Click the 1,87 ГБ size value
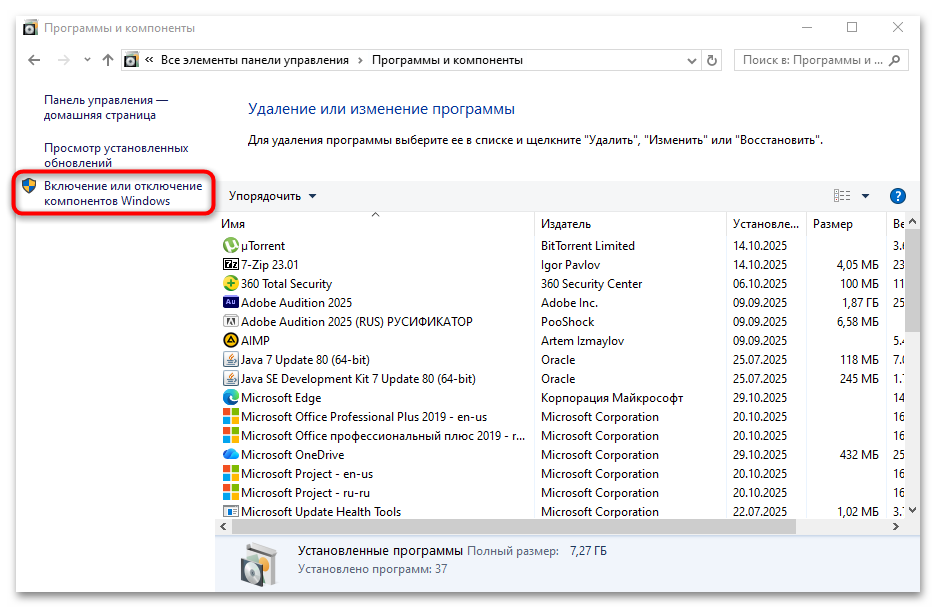This screenshot has height=608, width=936. (x=860, y=303)
